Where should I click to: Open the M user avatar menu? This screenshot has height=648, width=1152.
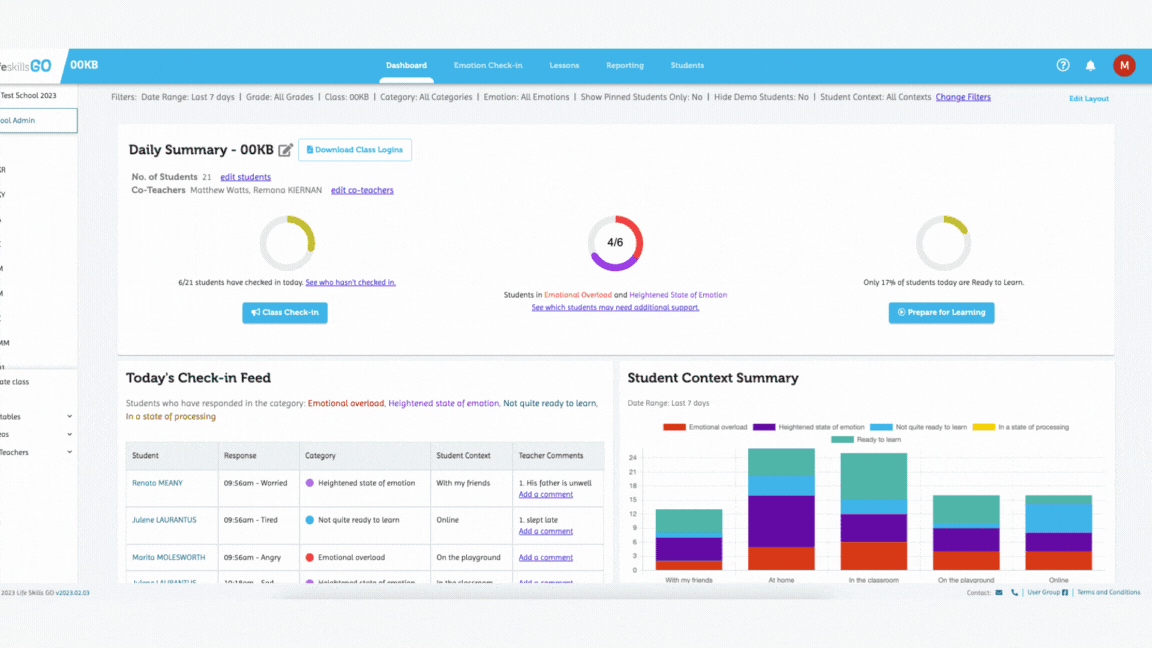point(1123,65)
